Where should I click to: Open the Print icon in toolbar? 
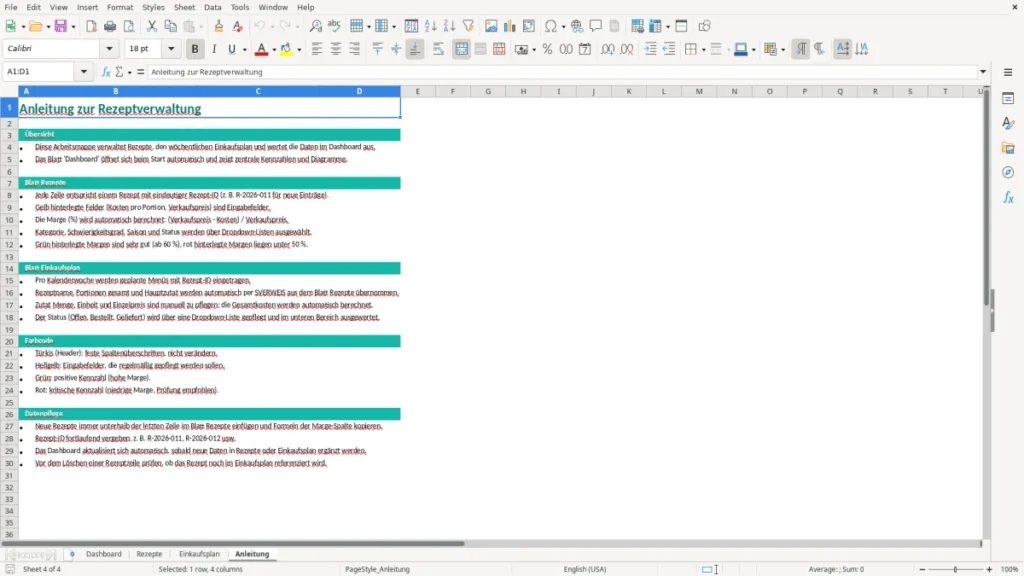pos(110,26)
